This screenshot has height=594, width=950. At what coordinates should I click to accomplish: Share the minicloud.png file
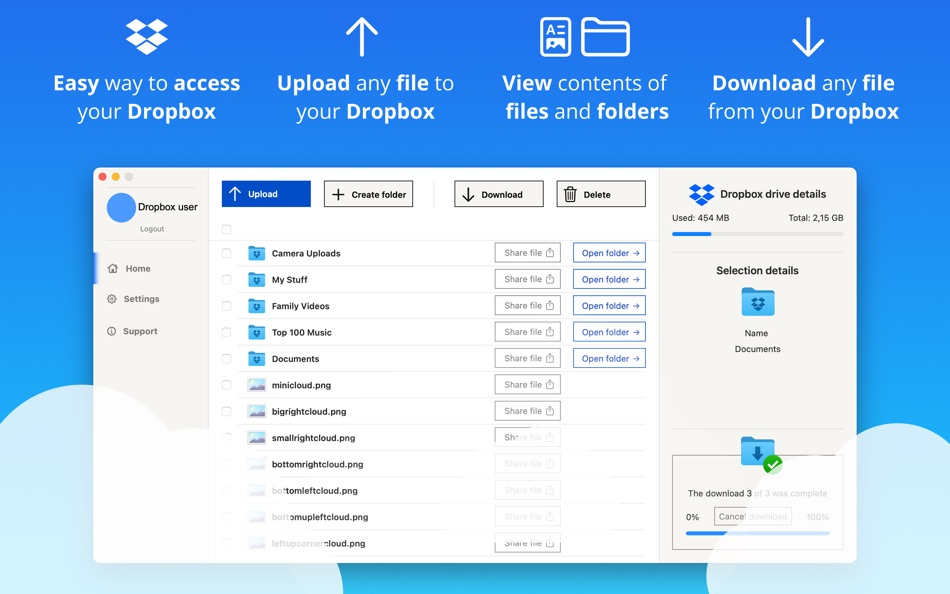pyautogui.click(x=528, y=385)
